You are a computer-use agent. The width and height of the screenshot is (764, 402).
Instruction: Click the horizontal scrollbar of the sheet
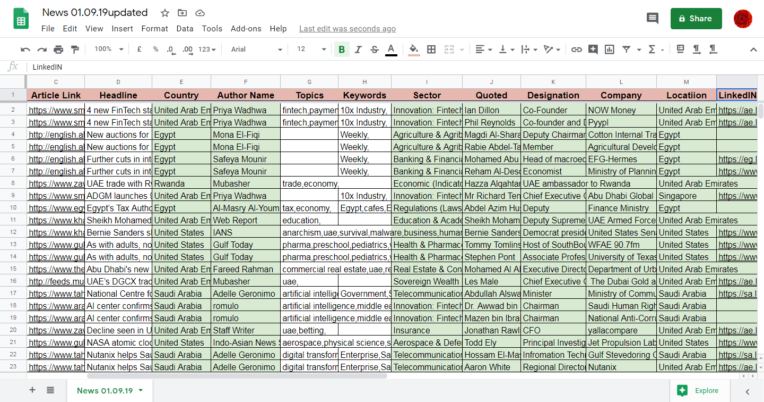pyautogui.click(x=236, y=376)
